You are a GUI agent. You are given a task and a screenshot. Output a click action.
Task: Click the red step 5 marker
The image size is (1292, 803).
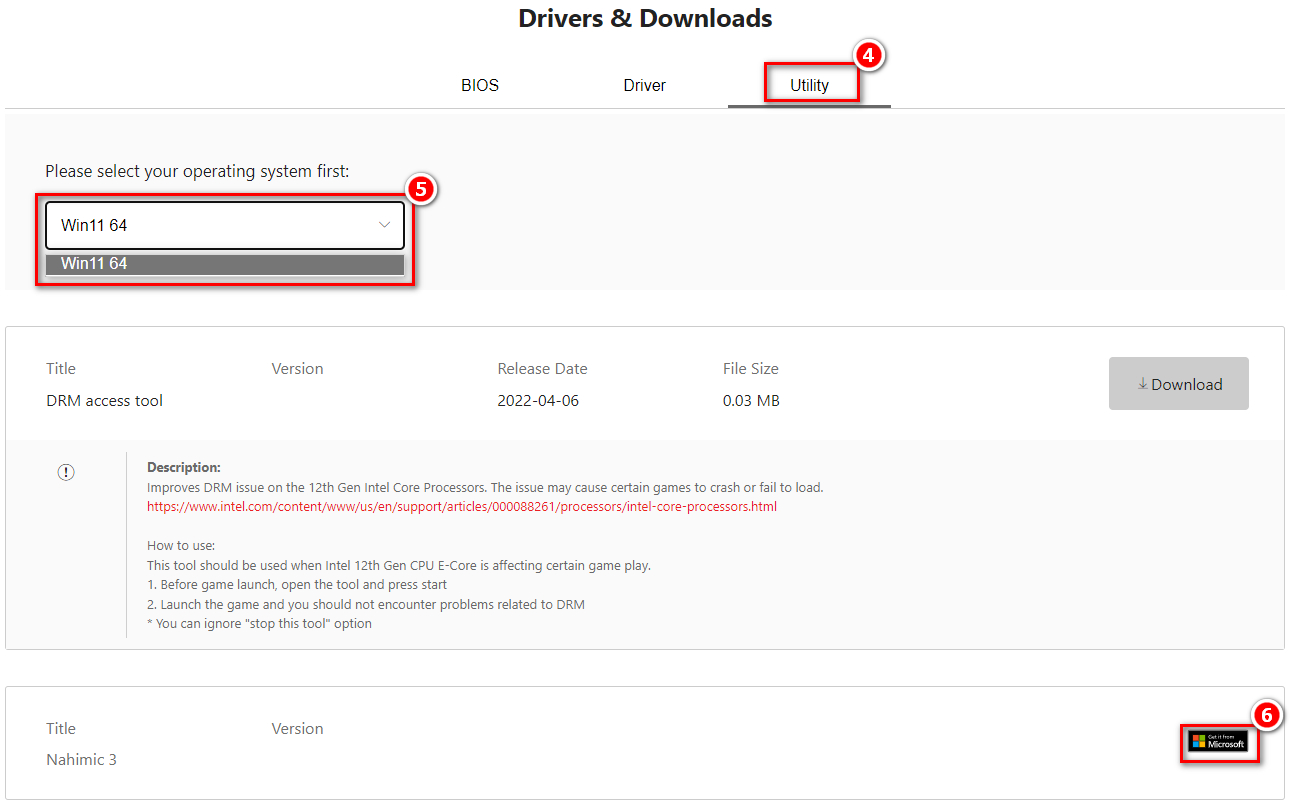(x=421, y=189)
